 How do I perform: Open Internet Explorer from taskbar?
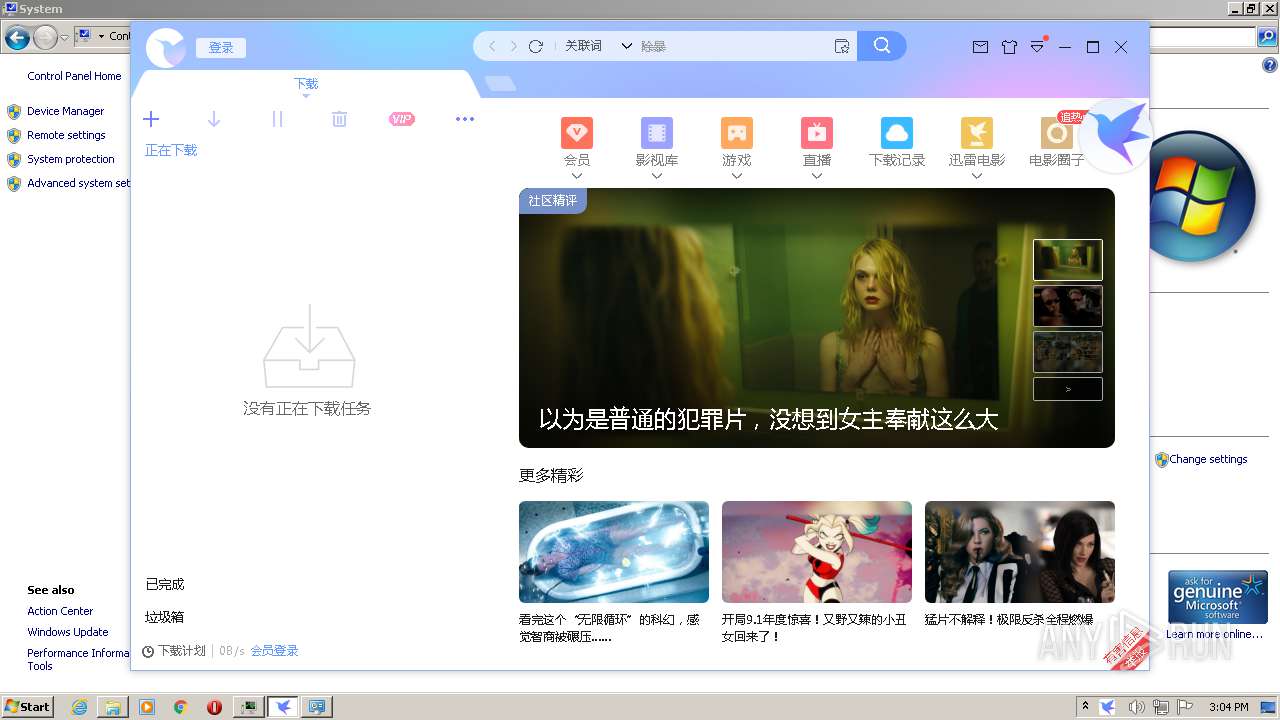pyautogui.click(x=80, y=707)
